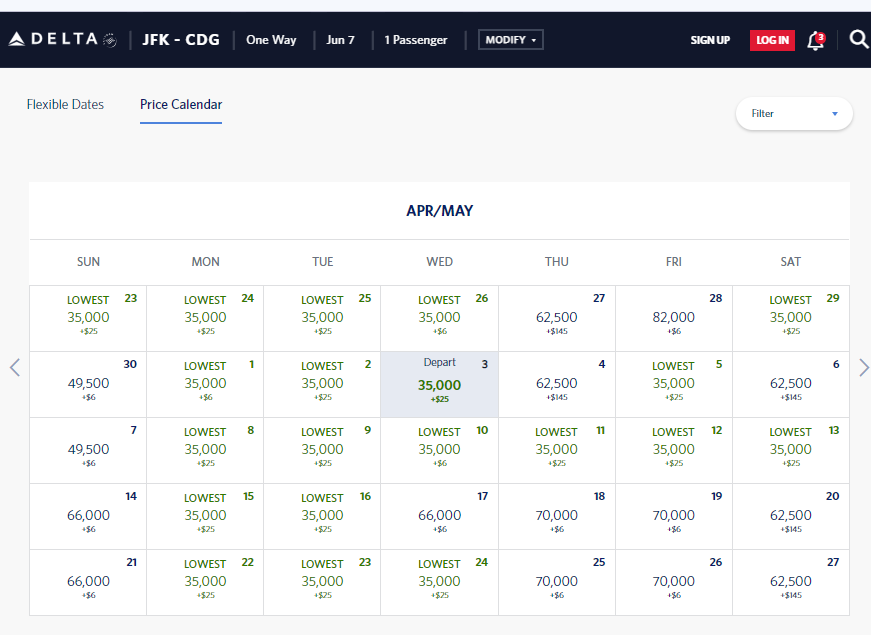Click the LOG IN button
Screen dimensions: 871x635
pos(772,40)
